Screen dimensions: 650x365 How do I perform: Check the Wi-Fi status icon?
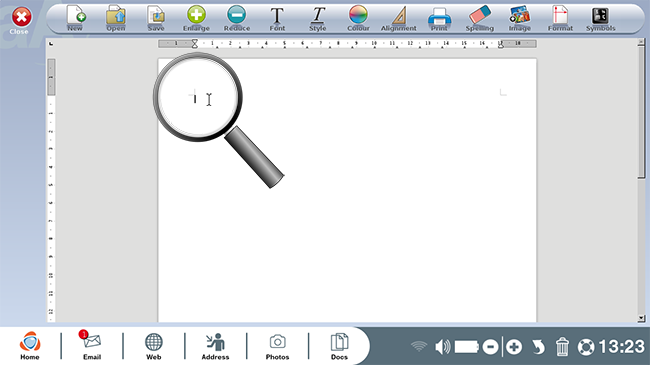[x=419, y=346]
